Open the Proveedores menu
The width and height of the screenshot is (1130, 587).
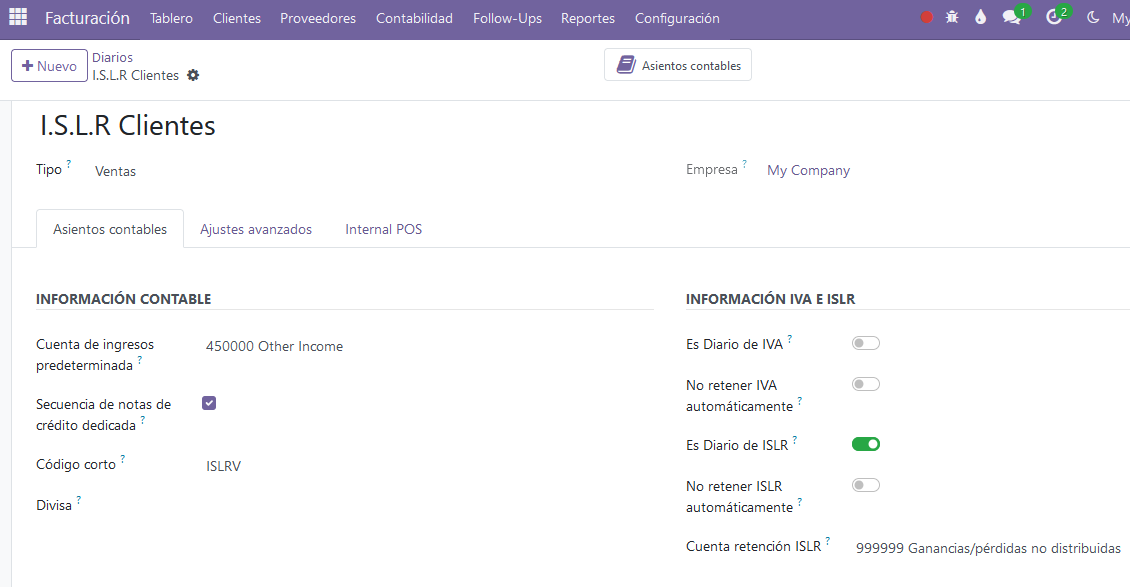coord(318,19)
